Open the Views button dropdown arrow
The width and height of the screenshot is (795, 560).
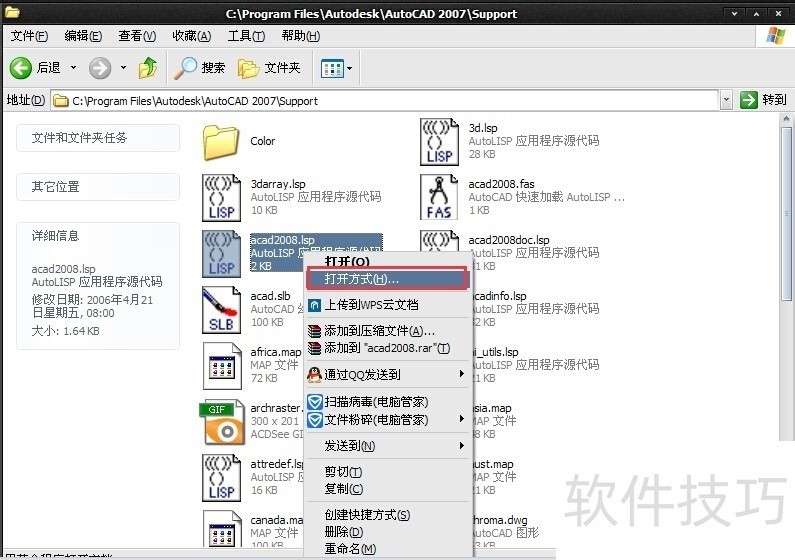click(349, 68)
